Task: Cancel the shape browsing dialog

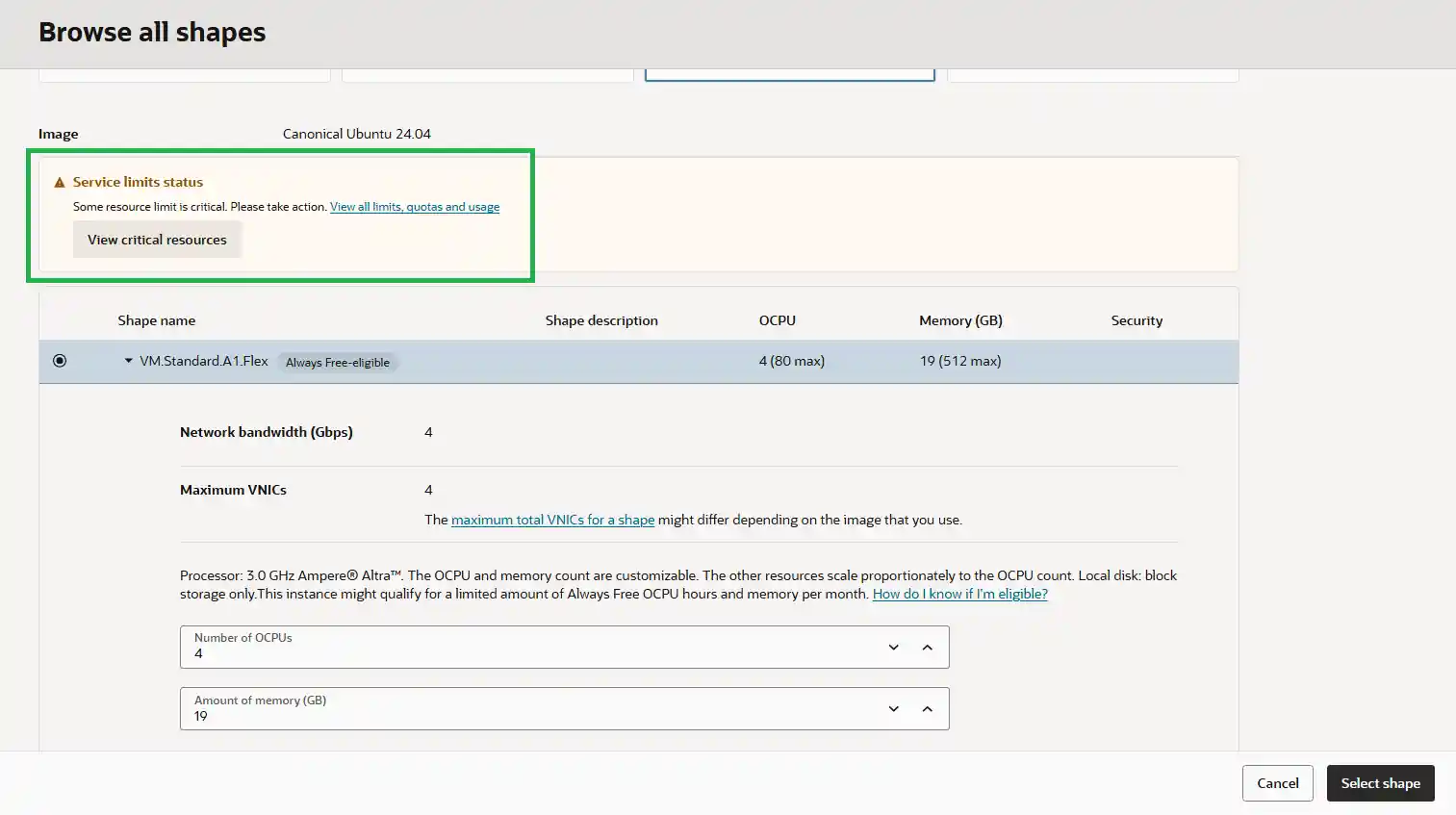Action: pyautogui.click(x=1277, y=783)
